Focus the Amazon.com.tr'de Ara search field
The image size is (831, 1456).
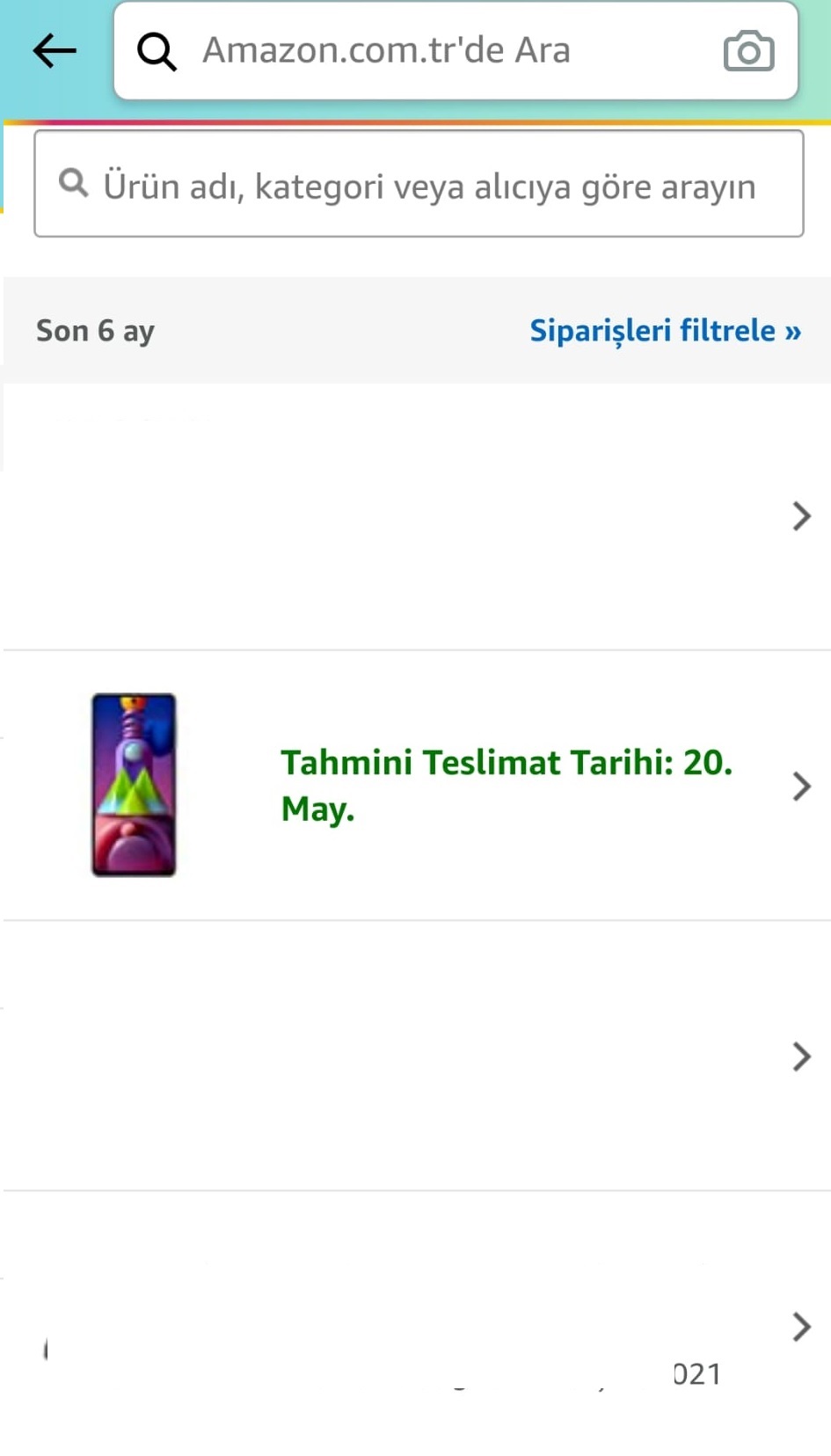440,51
